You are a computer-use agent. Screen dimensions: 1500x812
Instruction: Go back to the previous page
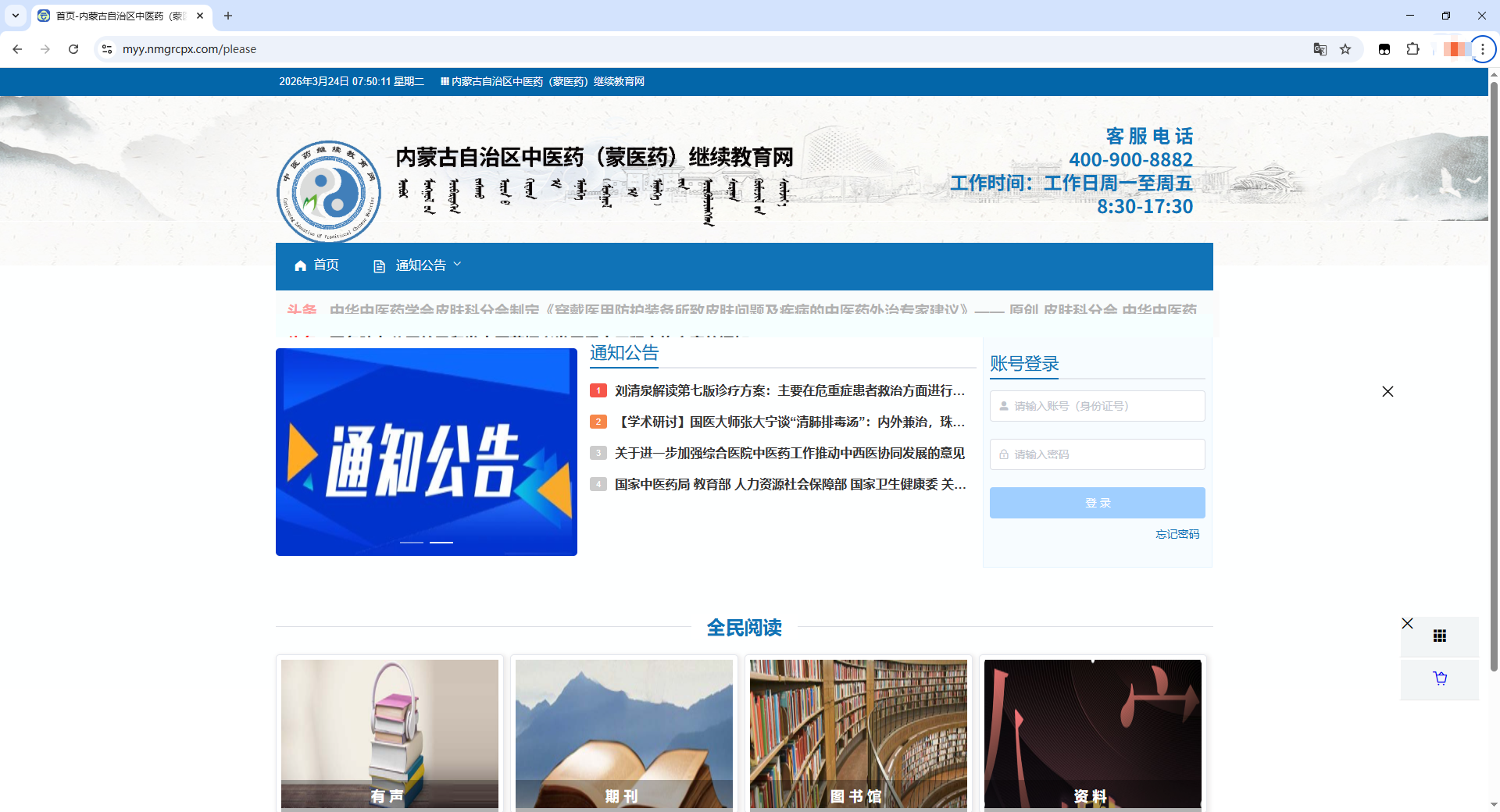(17, 49)
